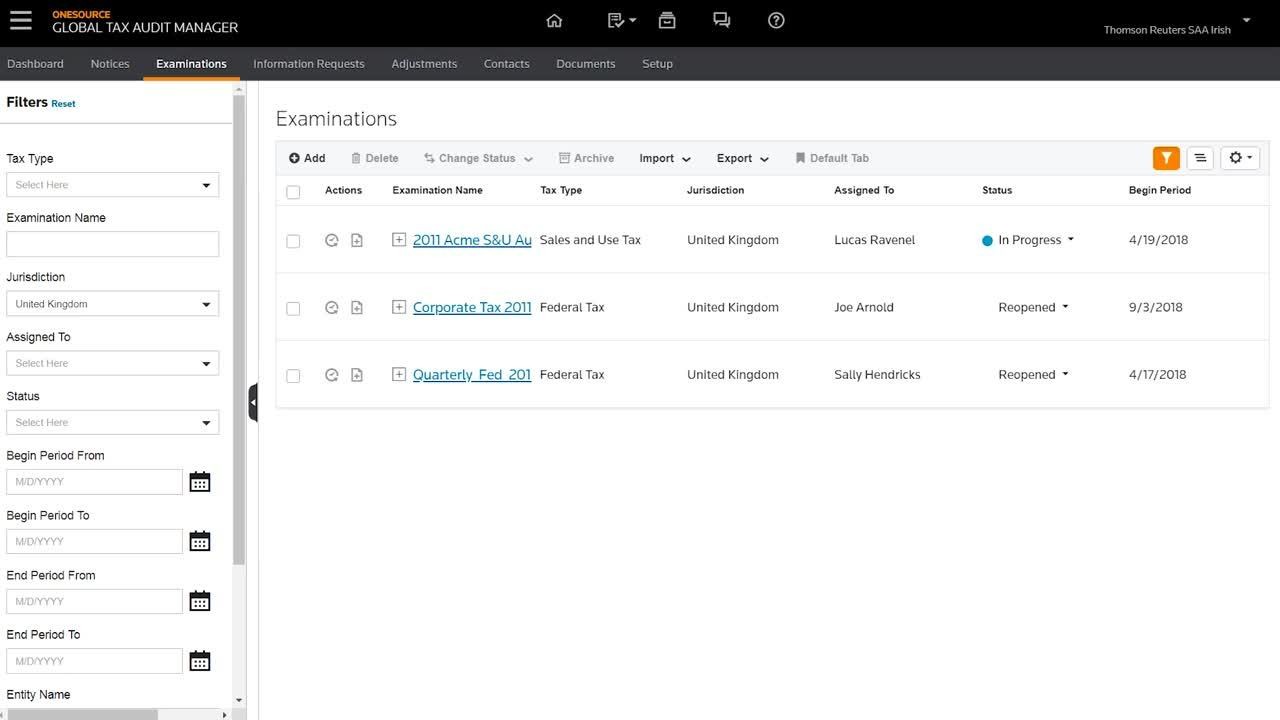Open the hamburger navigation menu

tap(20, 21)
